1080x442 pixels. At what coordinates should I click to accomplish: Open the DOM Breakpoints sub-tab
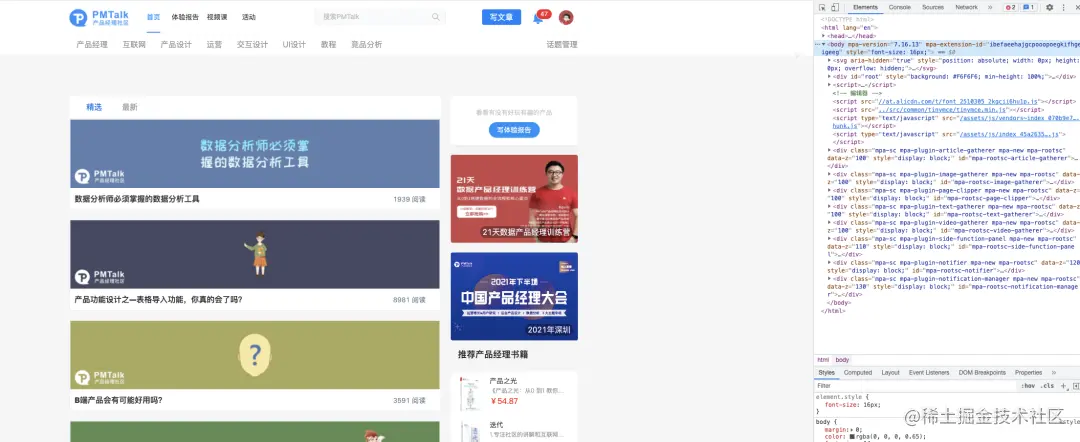(x=982, y=372)
